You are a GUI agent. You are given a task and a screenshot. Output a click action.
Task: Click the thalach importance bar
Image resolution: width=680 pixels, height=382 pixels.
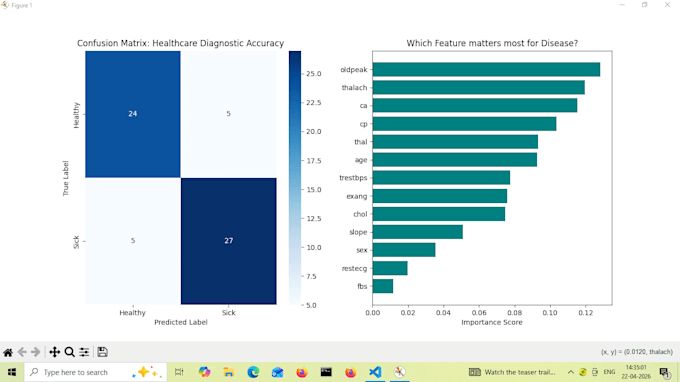478,88
